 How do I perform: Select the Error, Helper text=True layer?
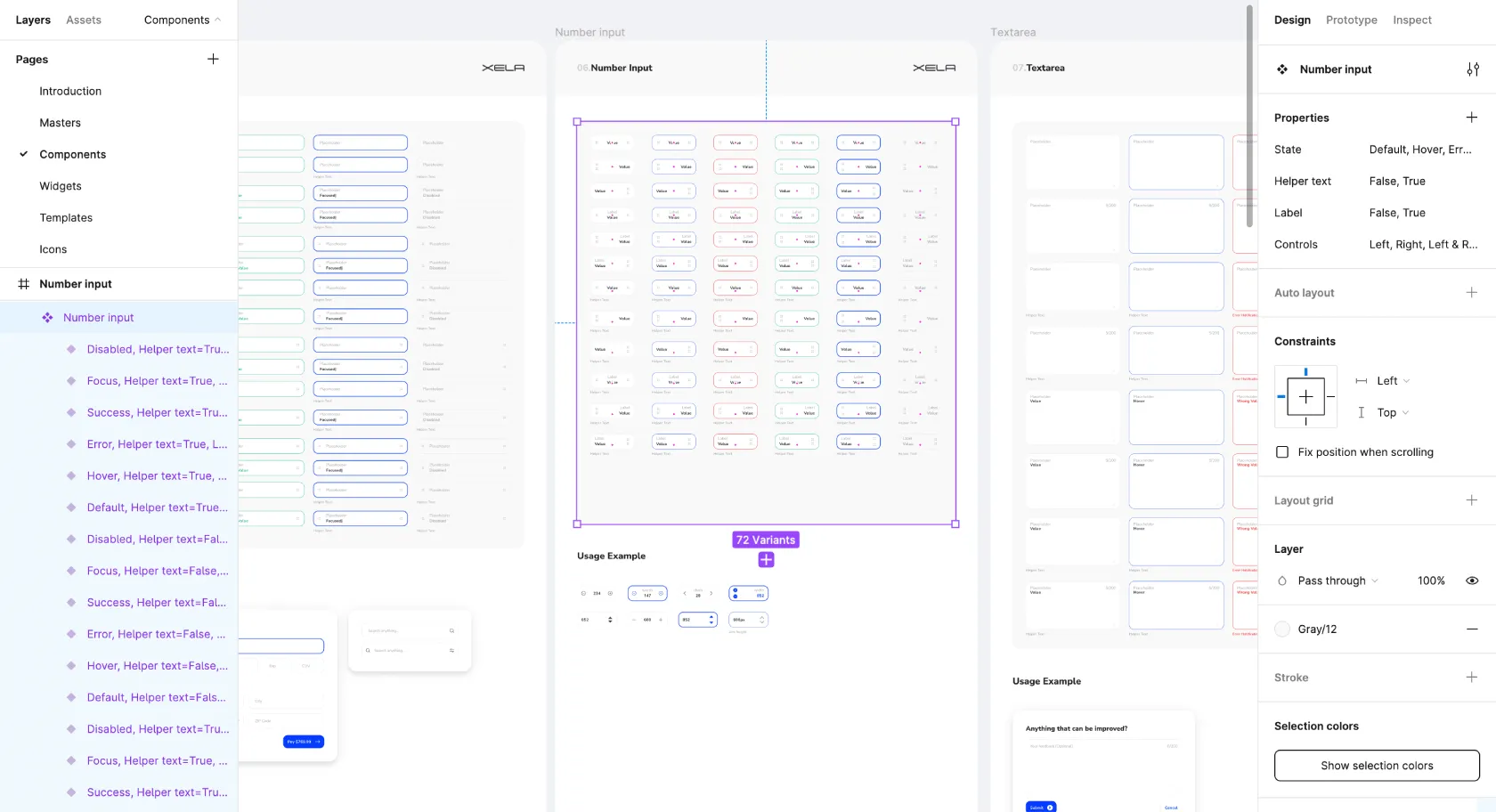click(x=157, y=444)
